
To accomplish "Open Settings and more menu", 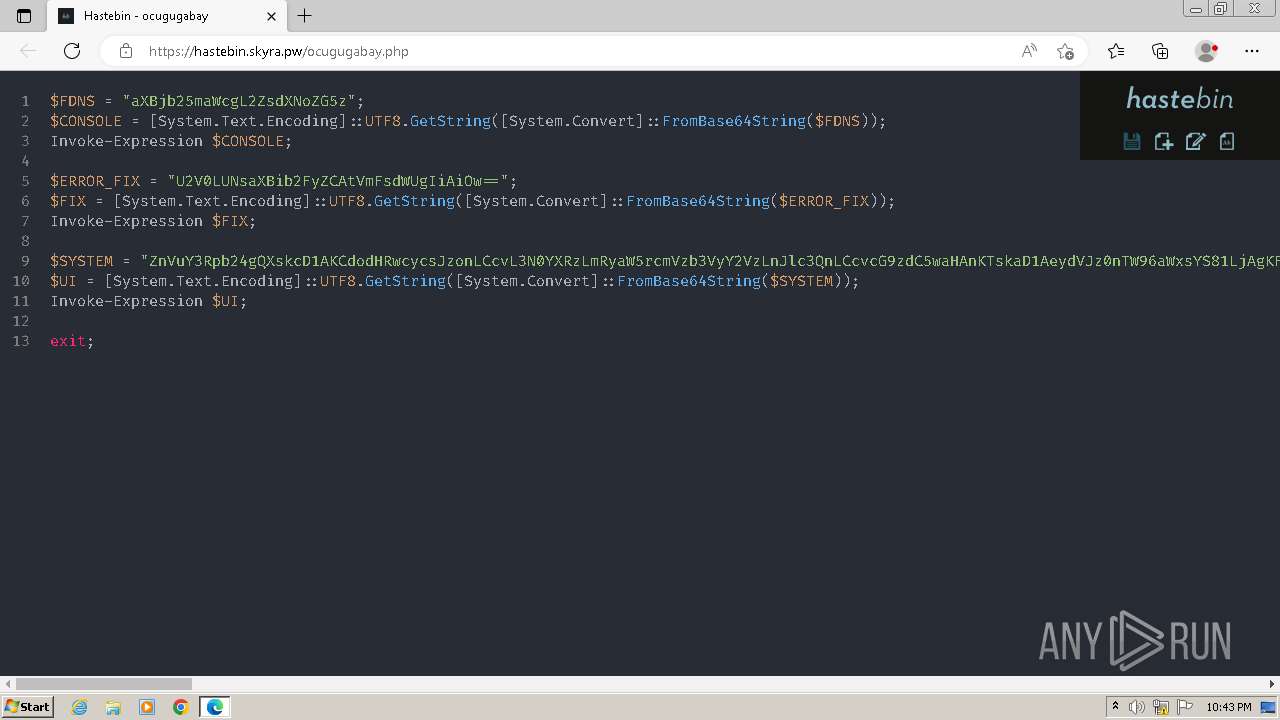I will coord(1252,51).
